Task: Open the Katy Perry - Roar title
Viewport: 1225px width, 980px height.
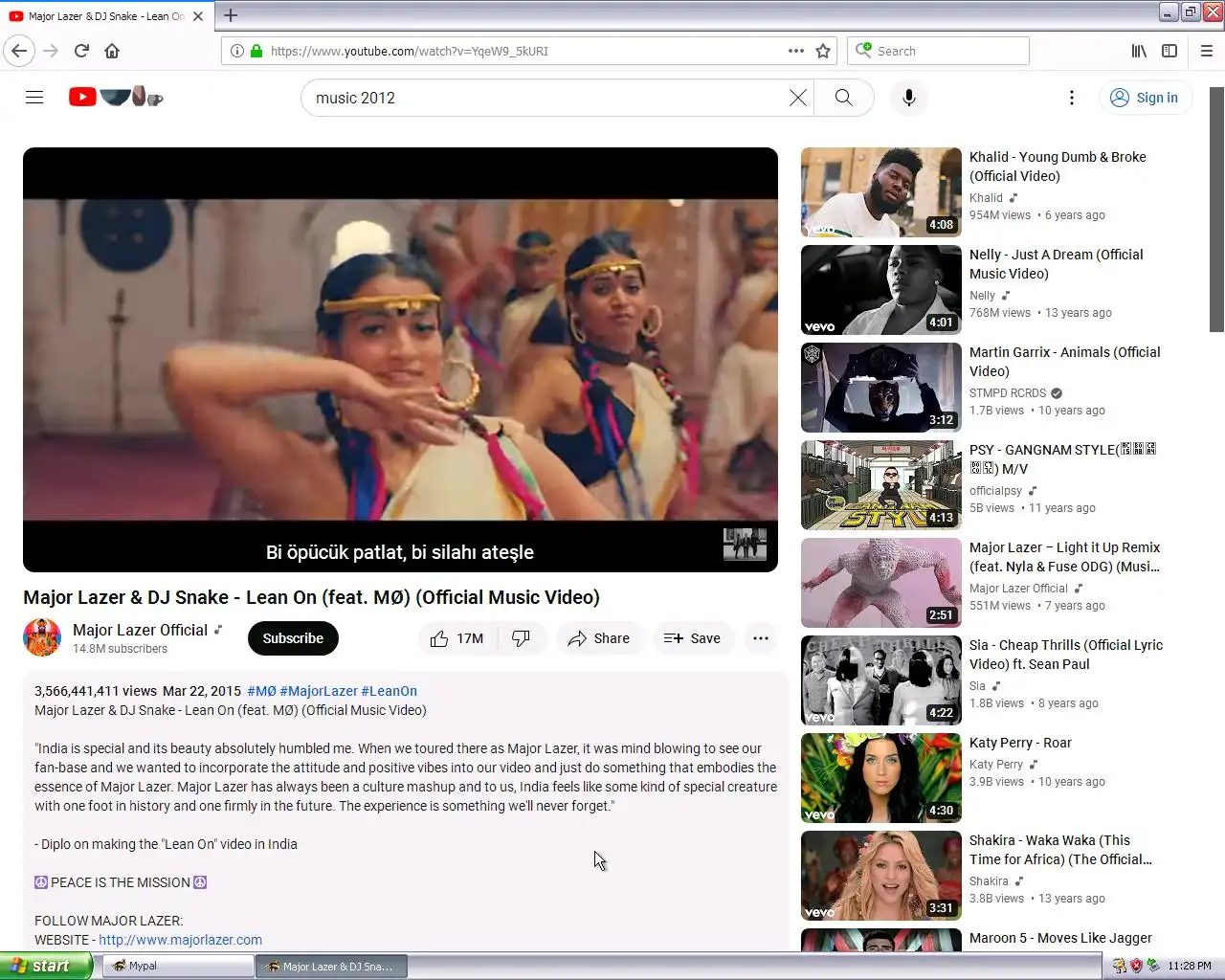Action: [1020, 743]
